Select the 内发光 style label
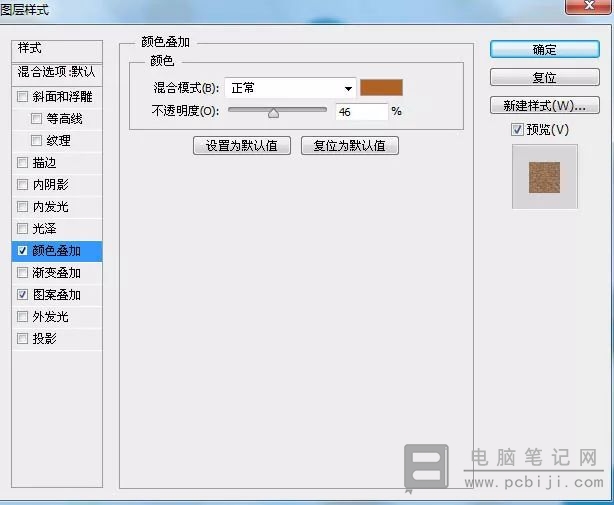The width and height of the screenshot is (614, 505). pos(51,206)
